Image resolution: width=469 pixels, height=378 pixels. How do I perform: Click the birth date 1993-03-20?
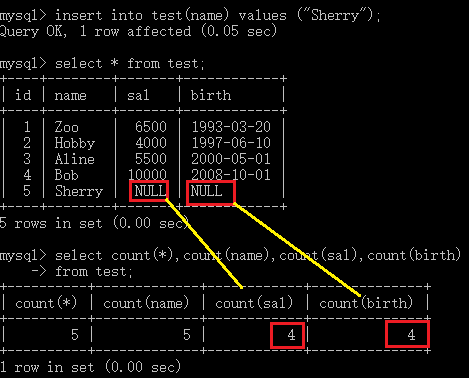pos(231,127)
